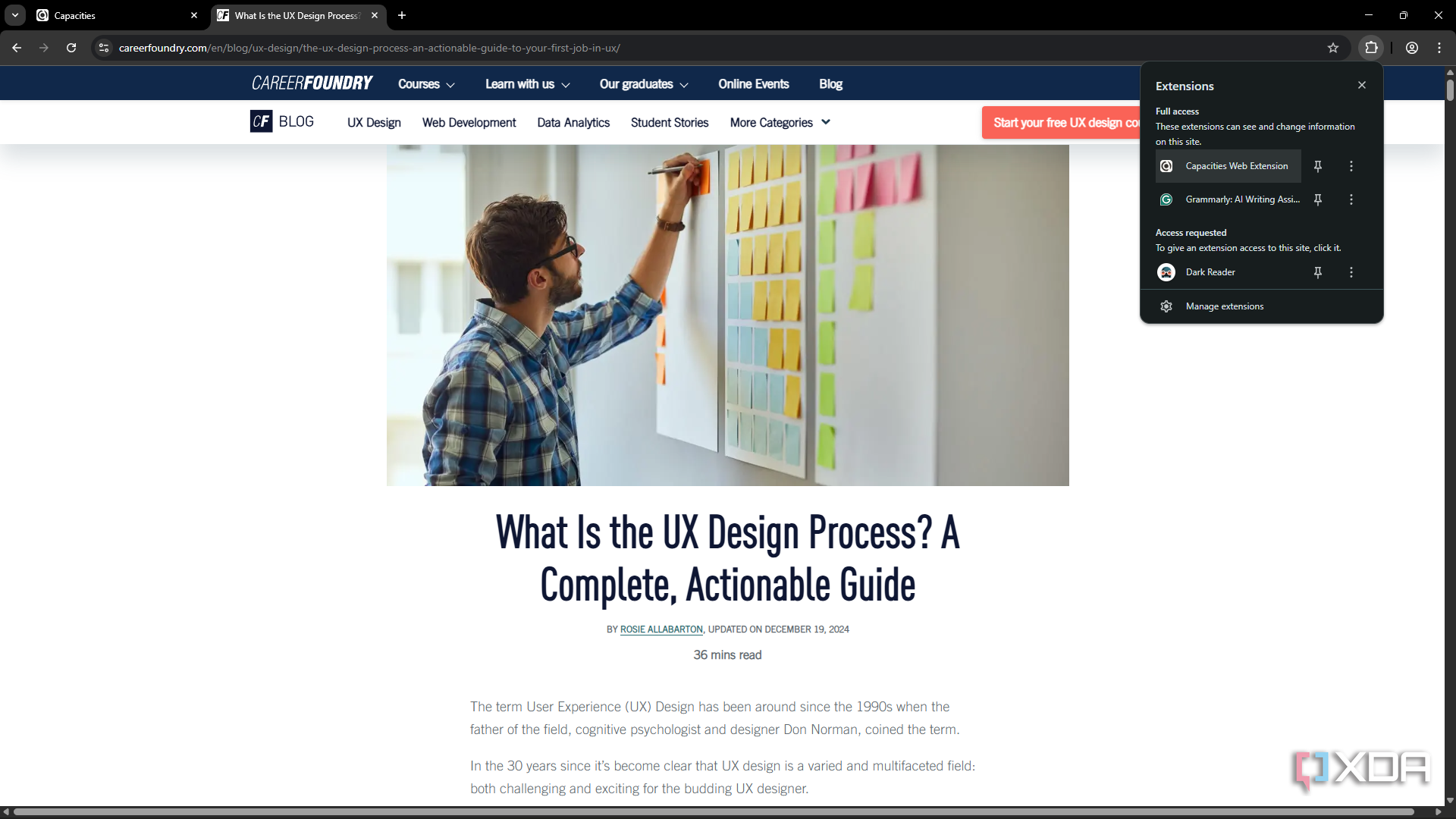Open Online Events page
The height and width of the screenshot is (819, 1456).
(x=754, y=84)
